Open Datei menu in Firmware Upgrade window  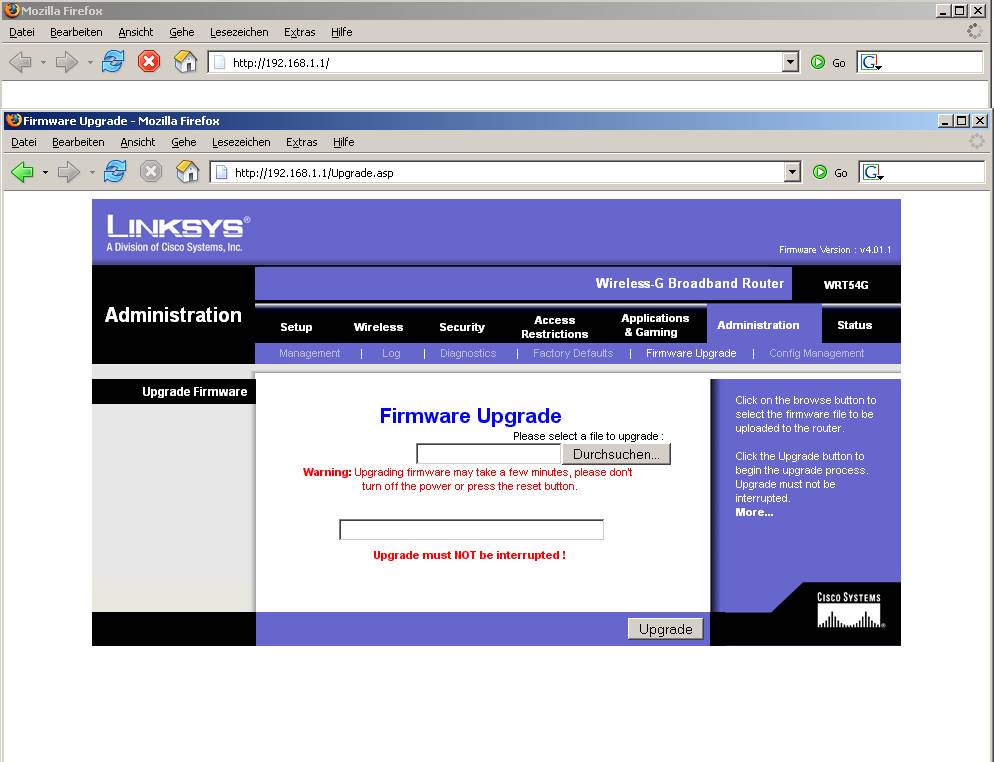coord(24,142)
